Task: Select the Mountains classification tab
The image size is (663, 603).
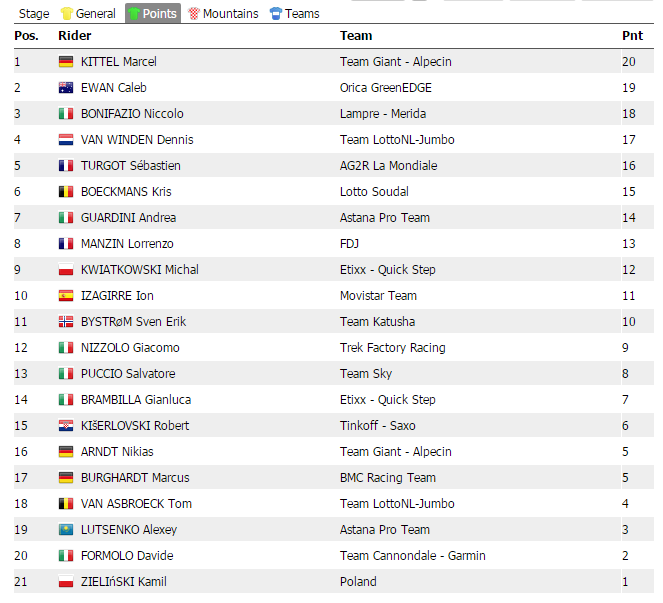Action: pyautogui.click(x=223, y=14)
